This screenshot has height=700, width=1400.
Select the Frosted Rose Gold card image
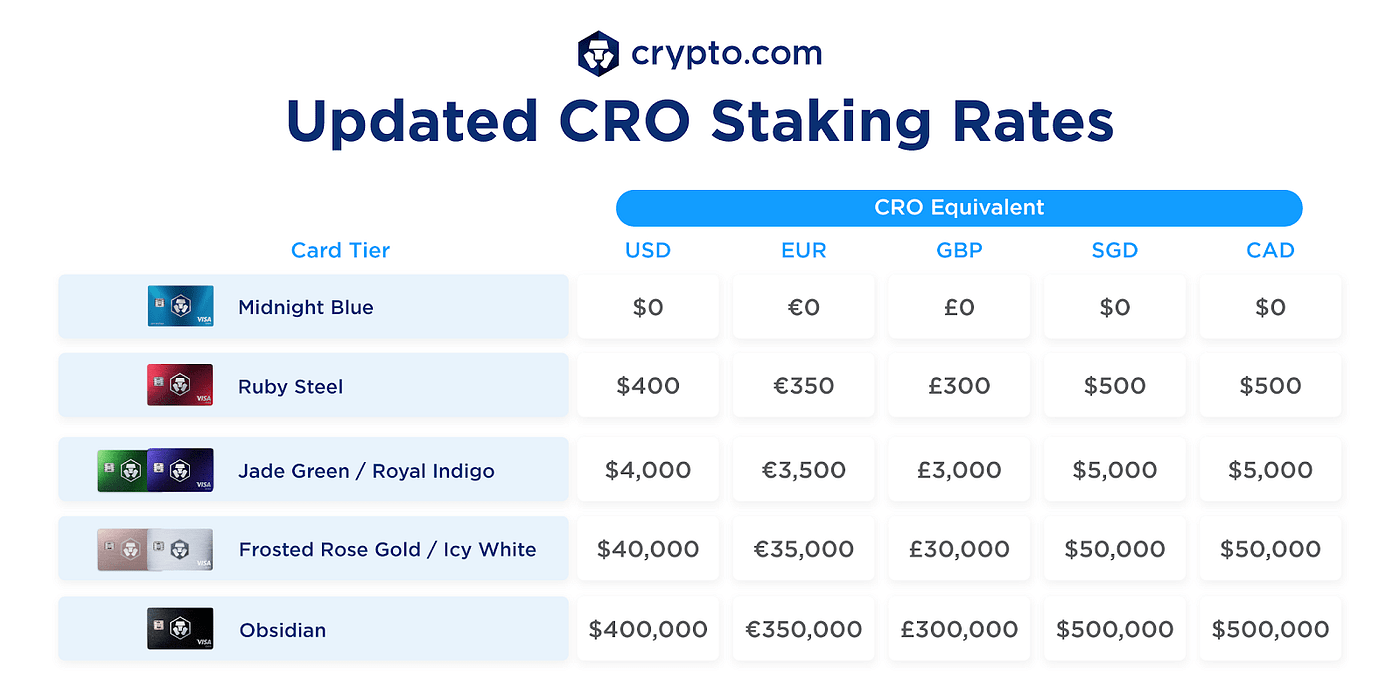coord(121,549)
